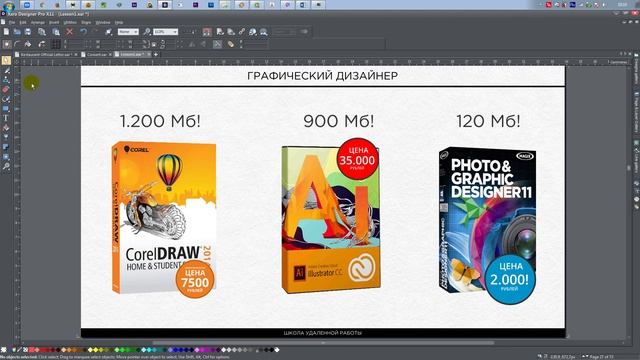This screenshot has width=640, height=360.
Task: Click the Illustrator CC box image
Action: pos(331,220)
